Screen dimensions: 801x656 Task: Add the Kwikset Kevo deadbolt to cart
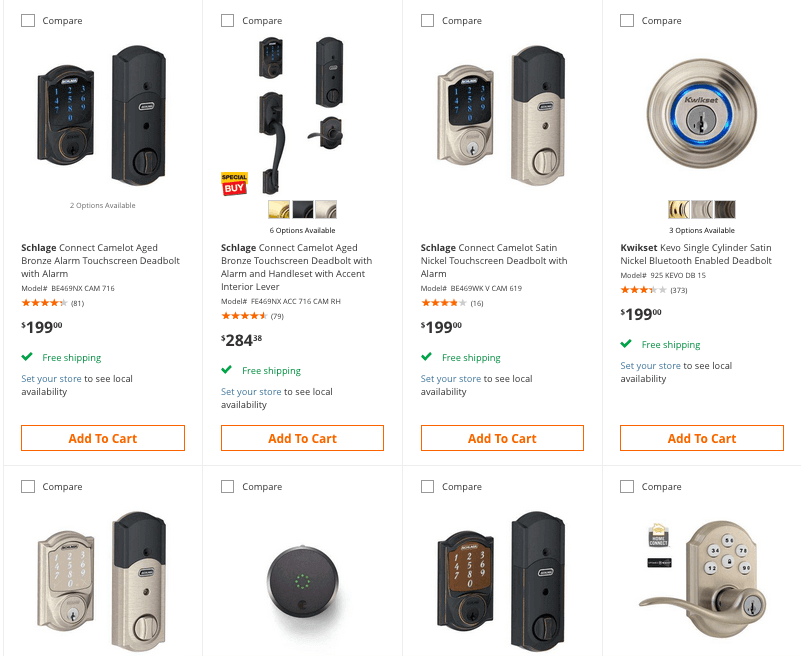pos(701,437)
